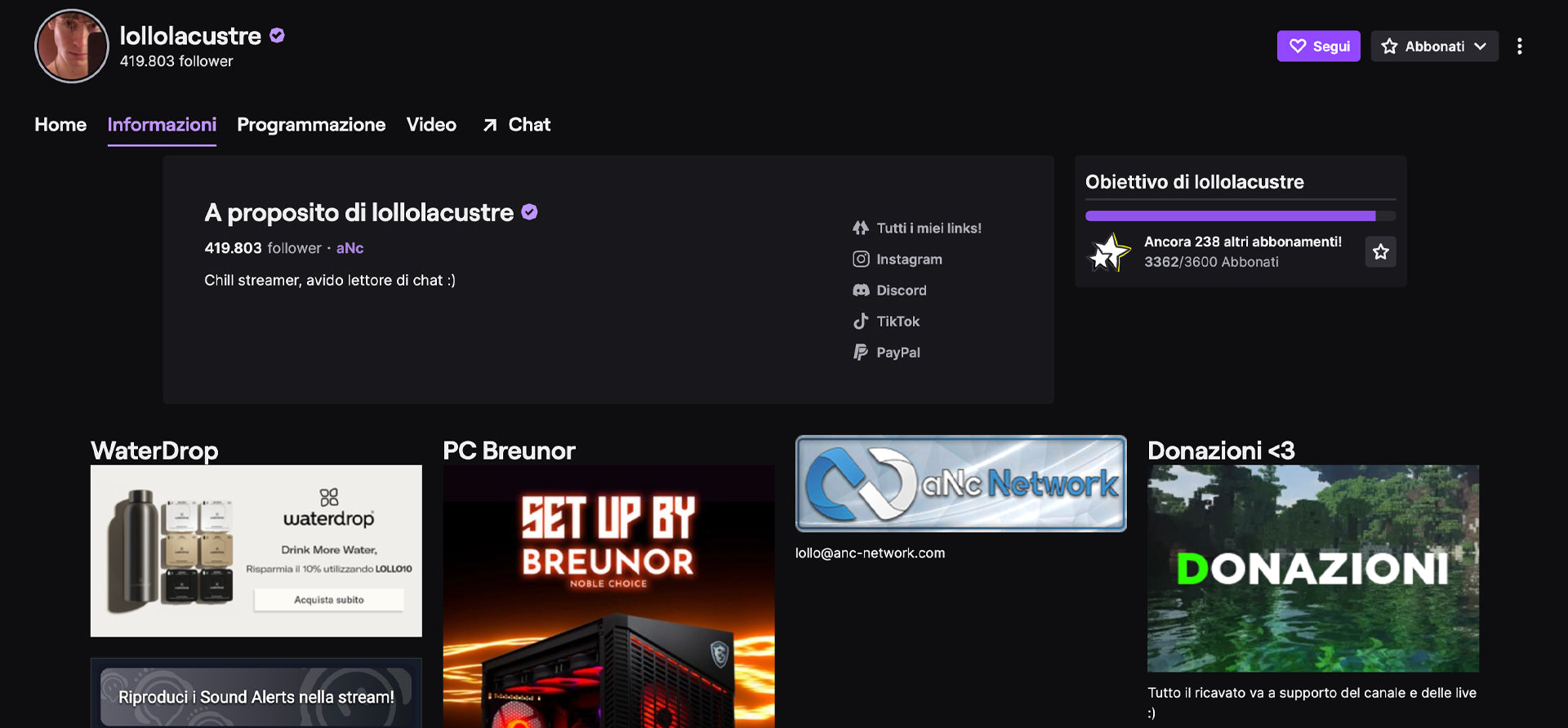Open the waterdrop promo panel image

pos(256,551)
